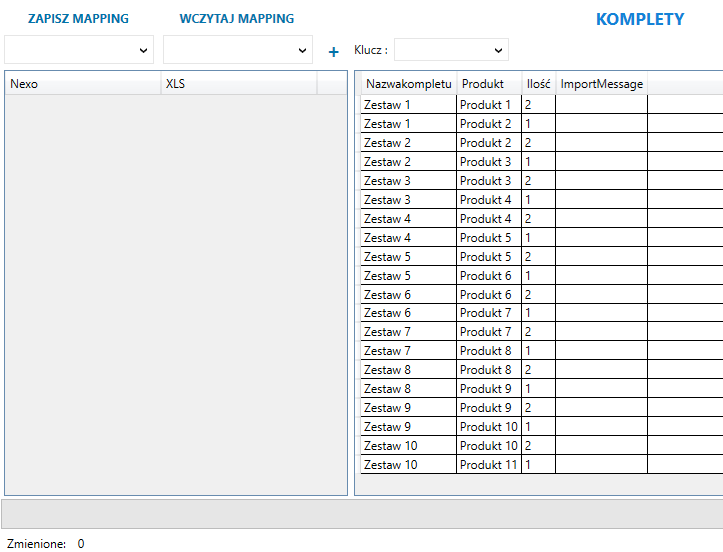
Task: Click the blue plus icon
Action: coord(334,51)
